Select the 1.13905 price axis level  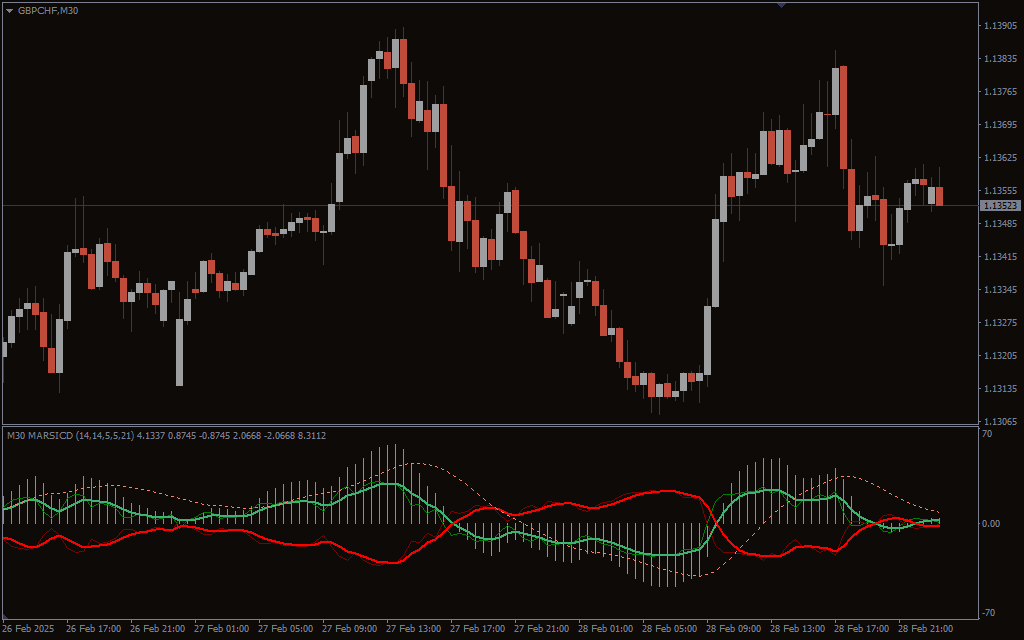click(x=1000, y=26)
